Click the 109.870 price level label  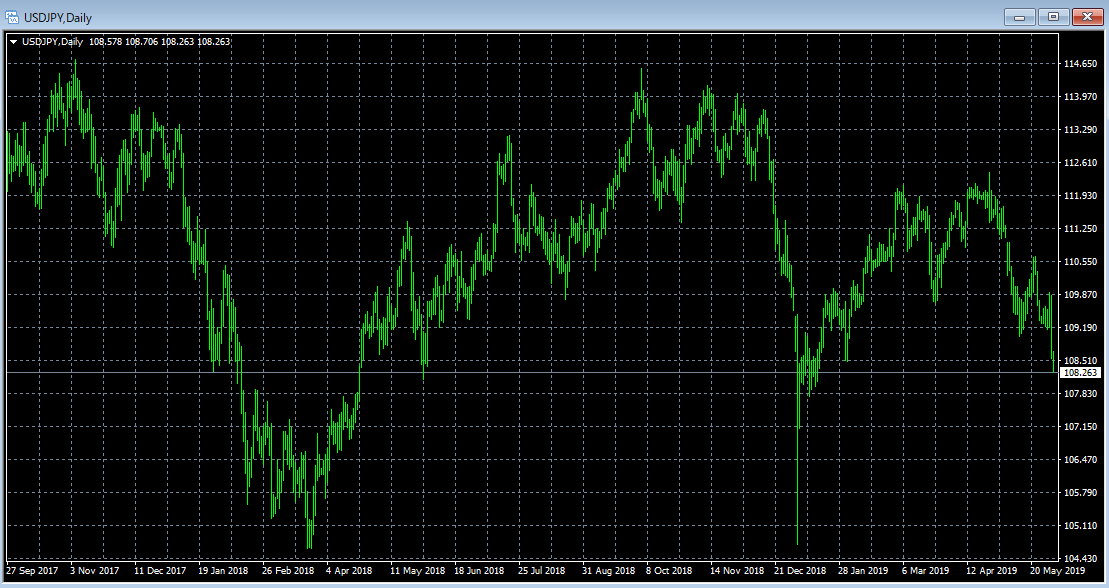coord(1080,294)
